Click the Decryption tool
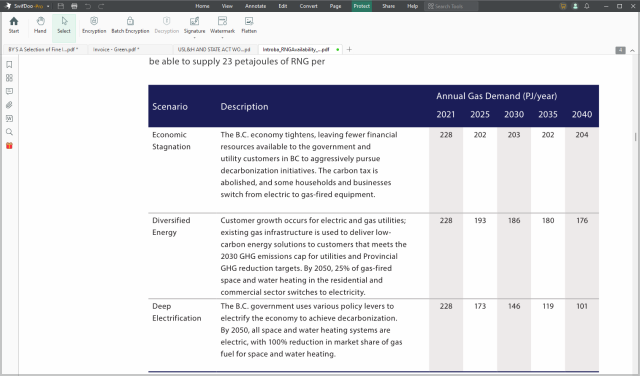Viewport: 640px width, 376px height. click(x=167, y=25)
